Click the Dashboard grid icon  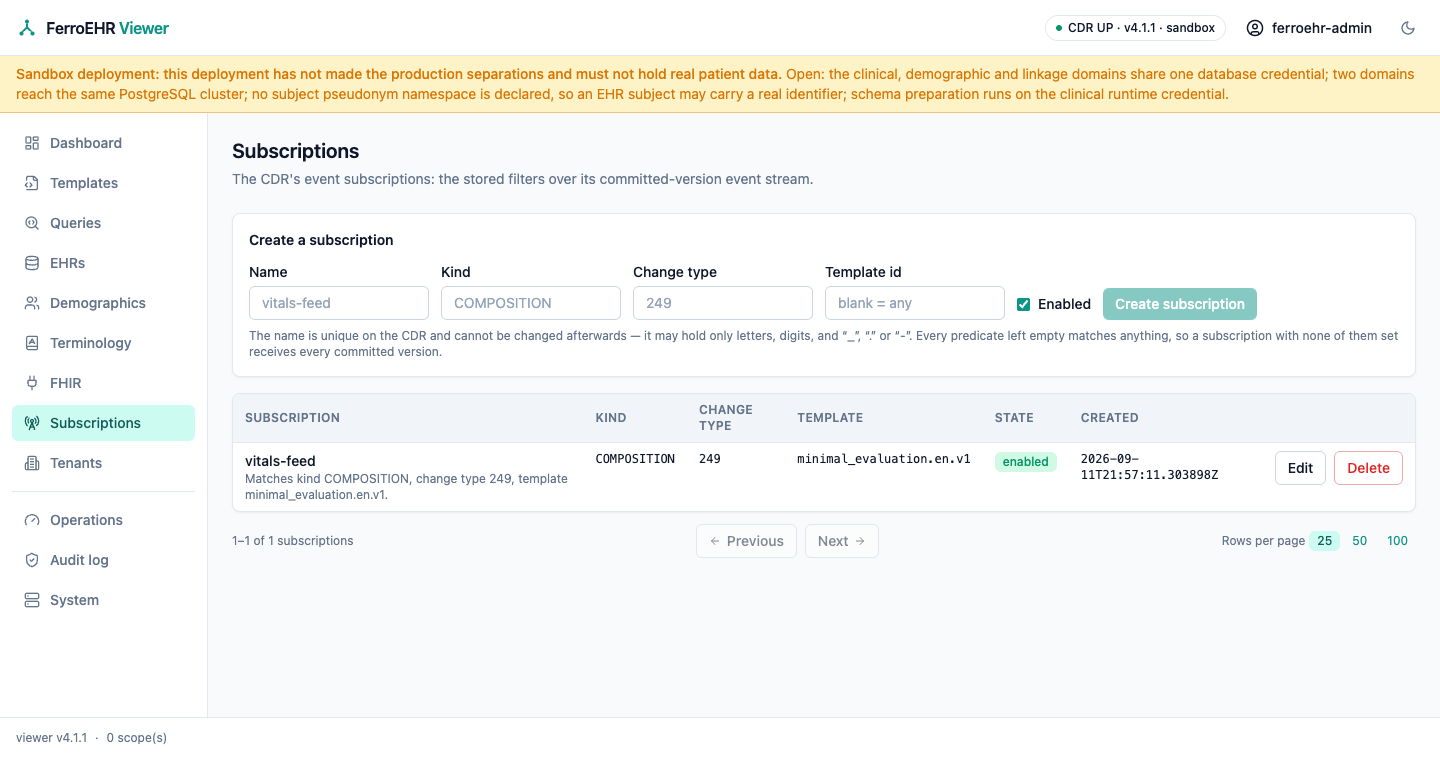point(32,143)
